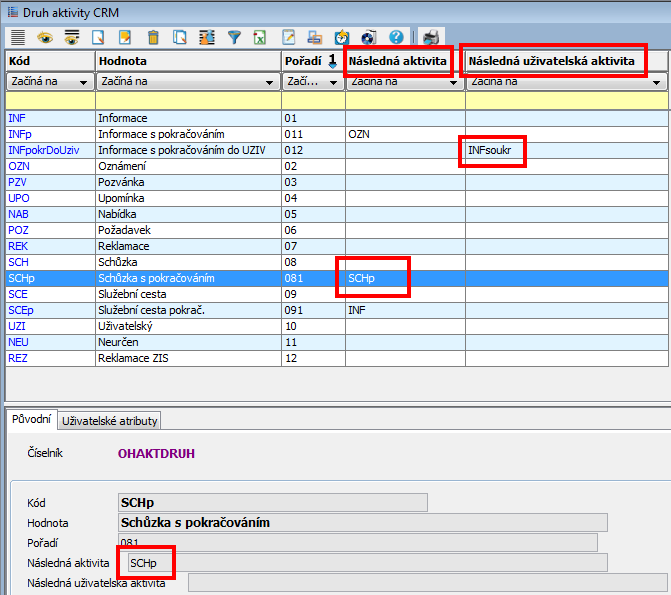Open the Hodnota column filter dropdown
Image resolution: width=671 pixels, height=595 pixels.
[x=272, y=82]
